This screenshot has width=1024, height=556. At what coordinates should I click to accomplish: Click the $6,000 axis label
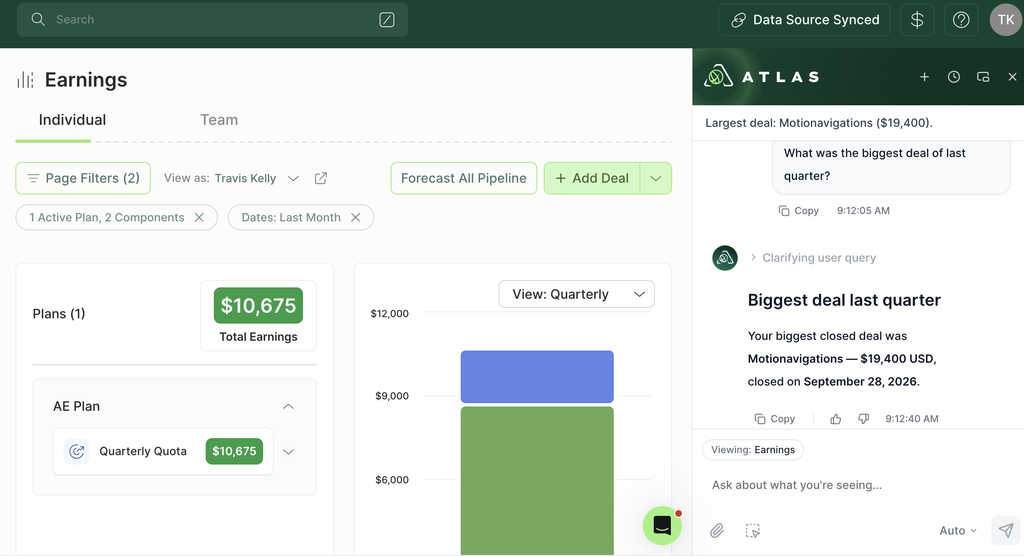click(392, 480)
